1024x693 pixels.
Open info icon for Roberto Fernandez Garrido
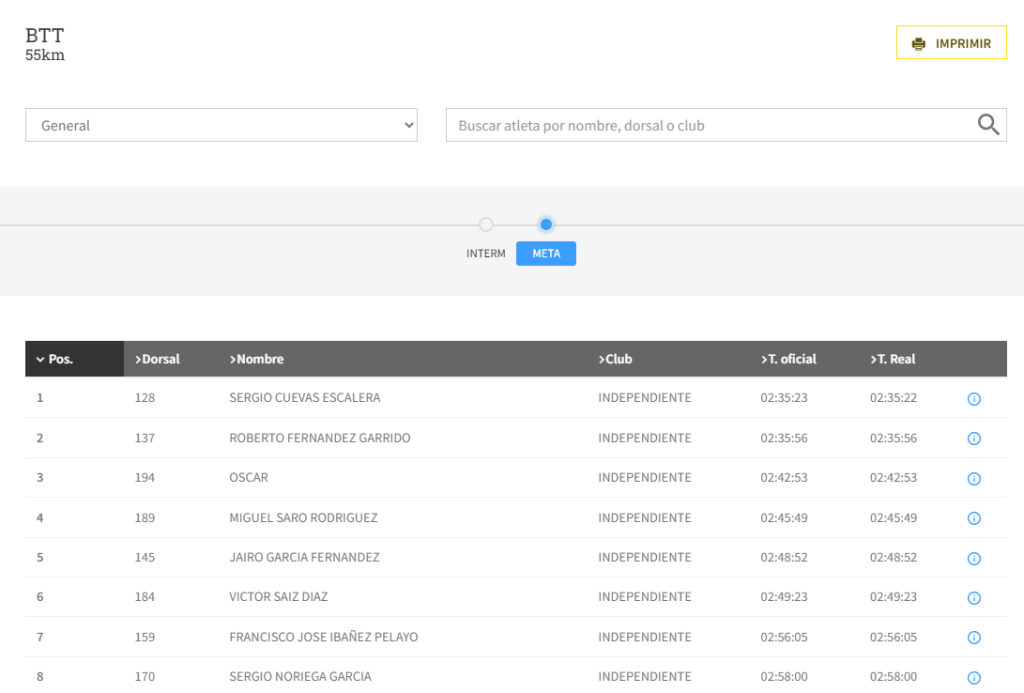[974, 439]
